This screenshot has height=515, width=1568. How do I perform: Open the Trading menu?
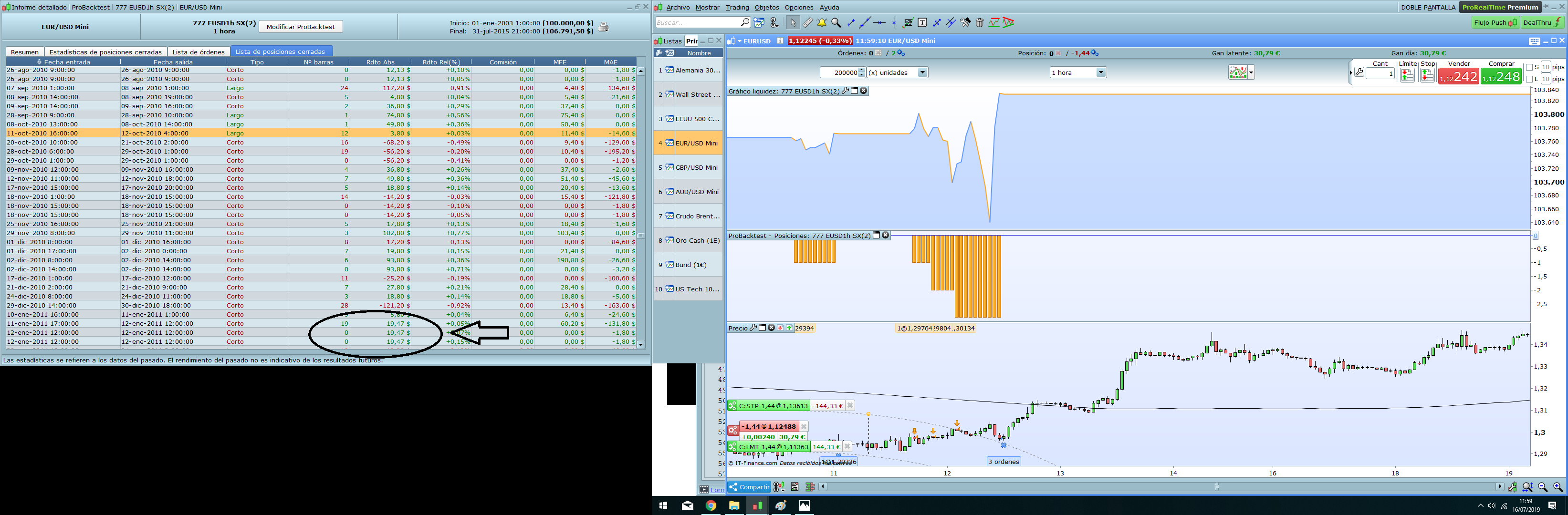737,7
